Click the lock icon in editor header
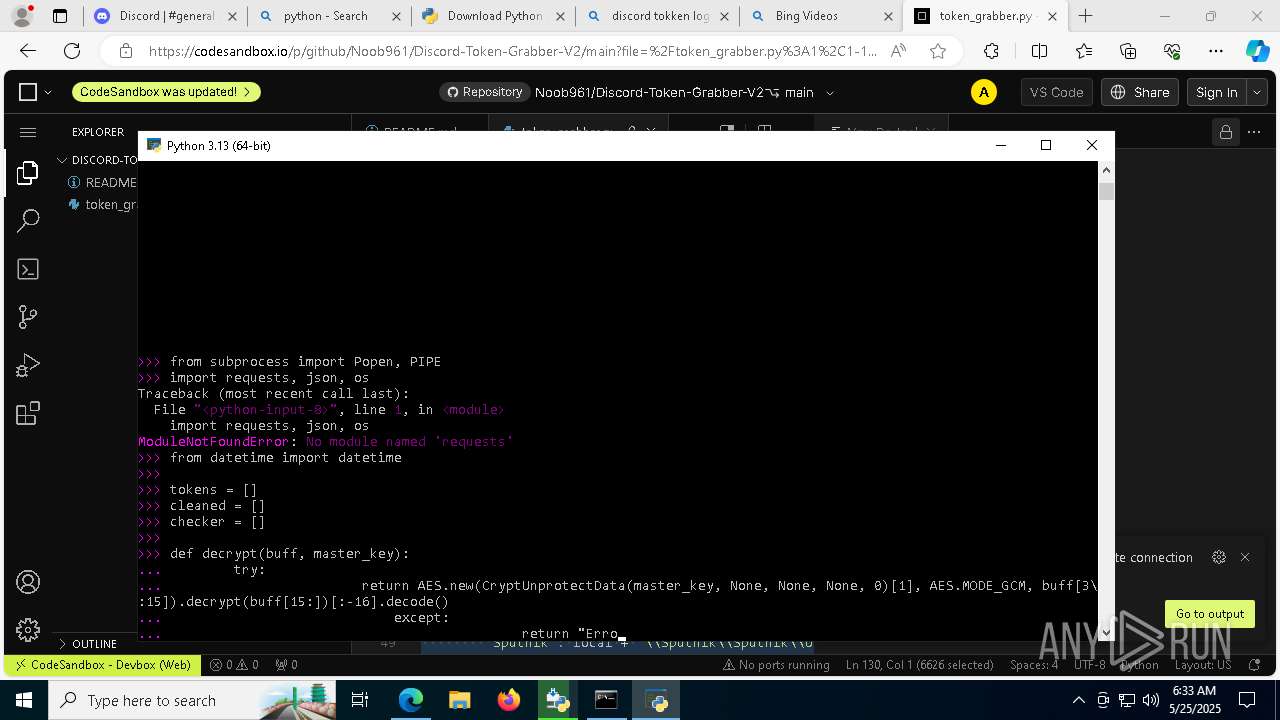 [x=1225, y=132]
